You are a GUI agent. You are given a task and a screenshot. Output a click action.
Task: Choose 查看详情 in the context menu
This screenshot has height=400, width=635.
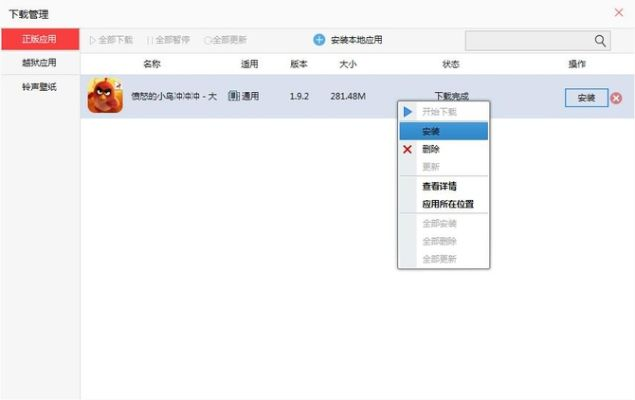444,186
